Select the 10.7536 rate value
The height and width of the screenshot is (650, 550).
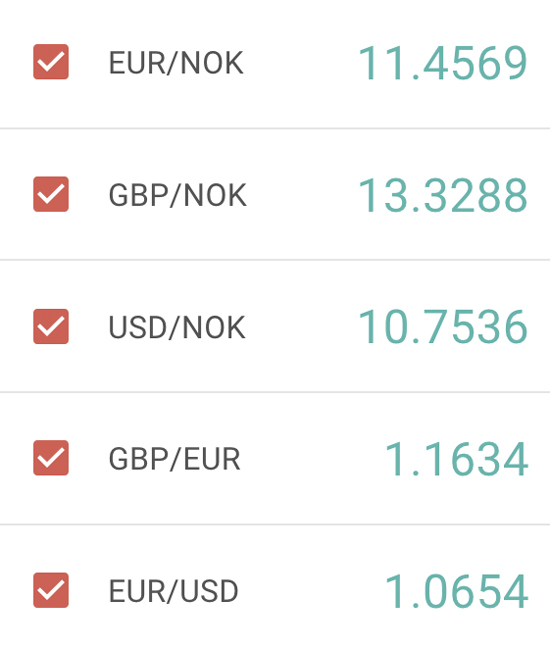443,327
